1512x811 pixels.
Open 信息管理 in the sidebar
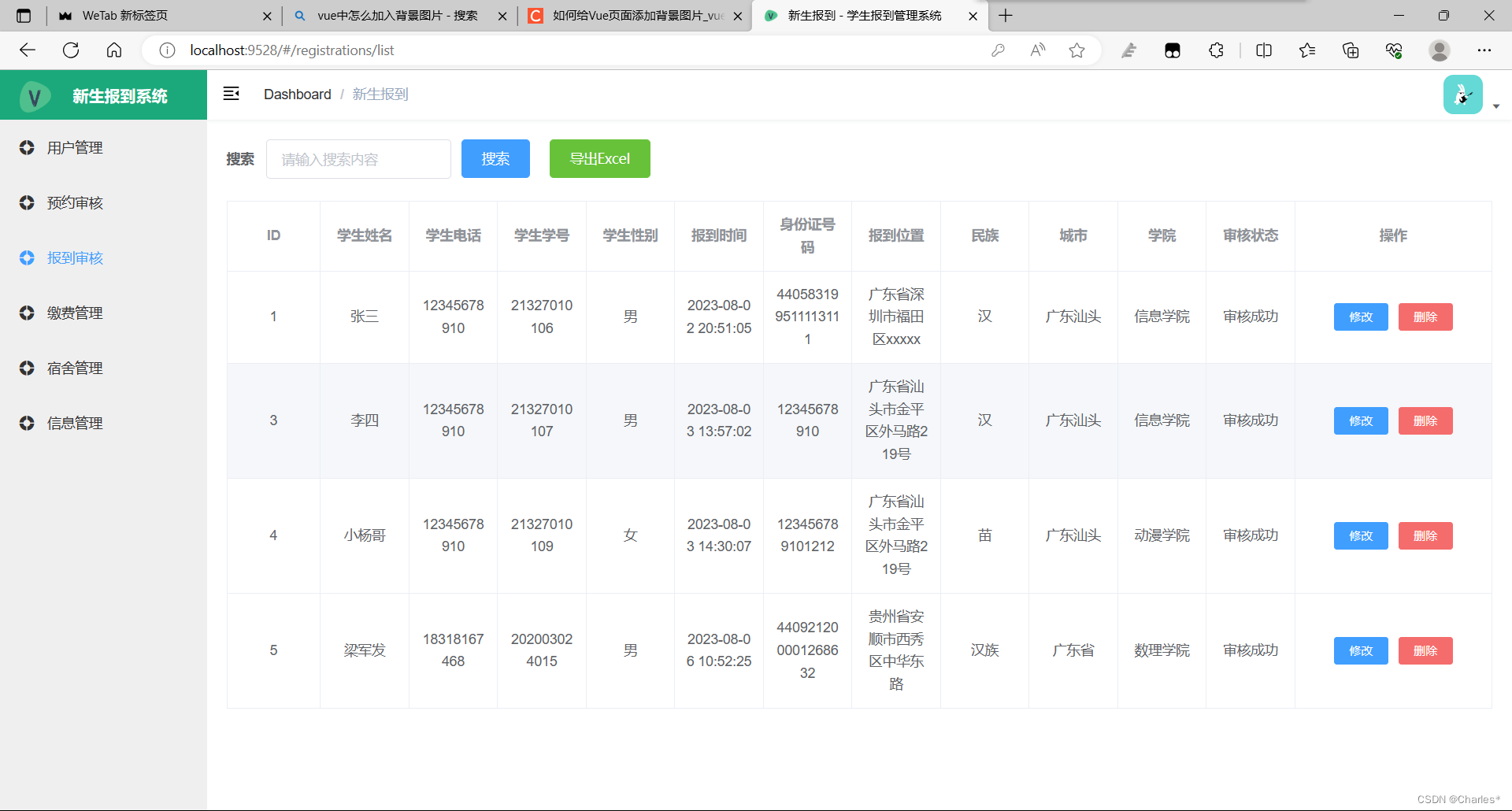point(103,423)
